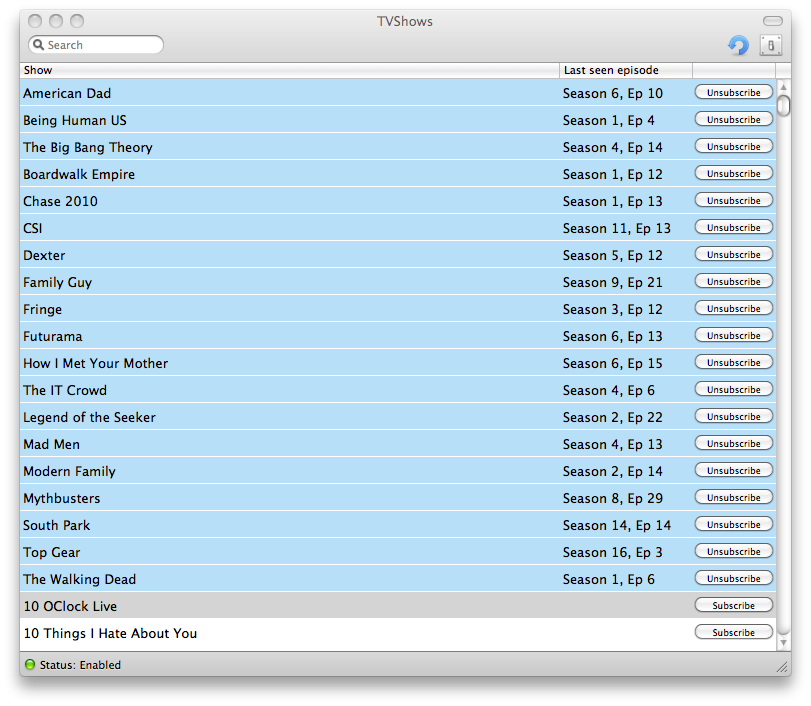
Task: Subscribe to 10 OClock Live
Action: point(733,605)
